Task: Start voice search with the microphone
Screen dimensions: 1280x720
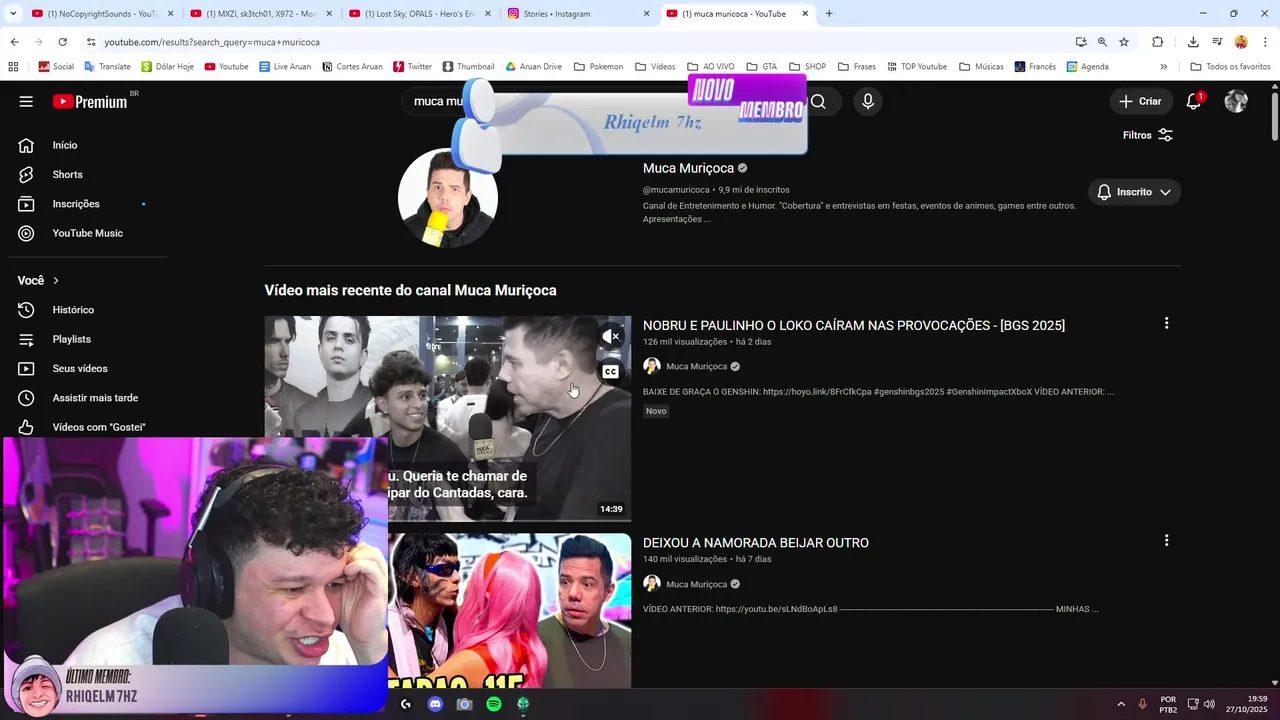Action: tap(868, 101)
